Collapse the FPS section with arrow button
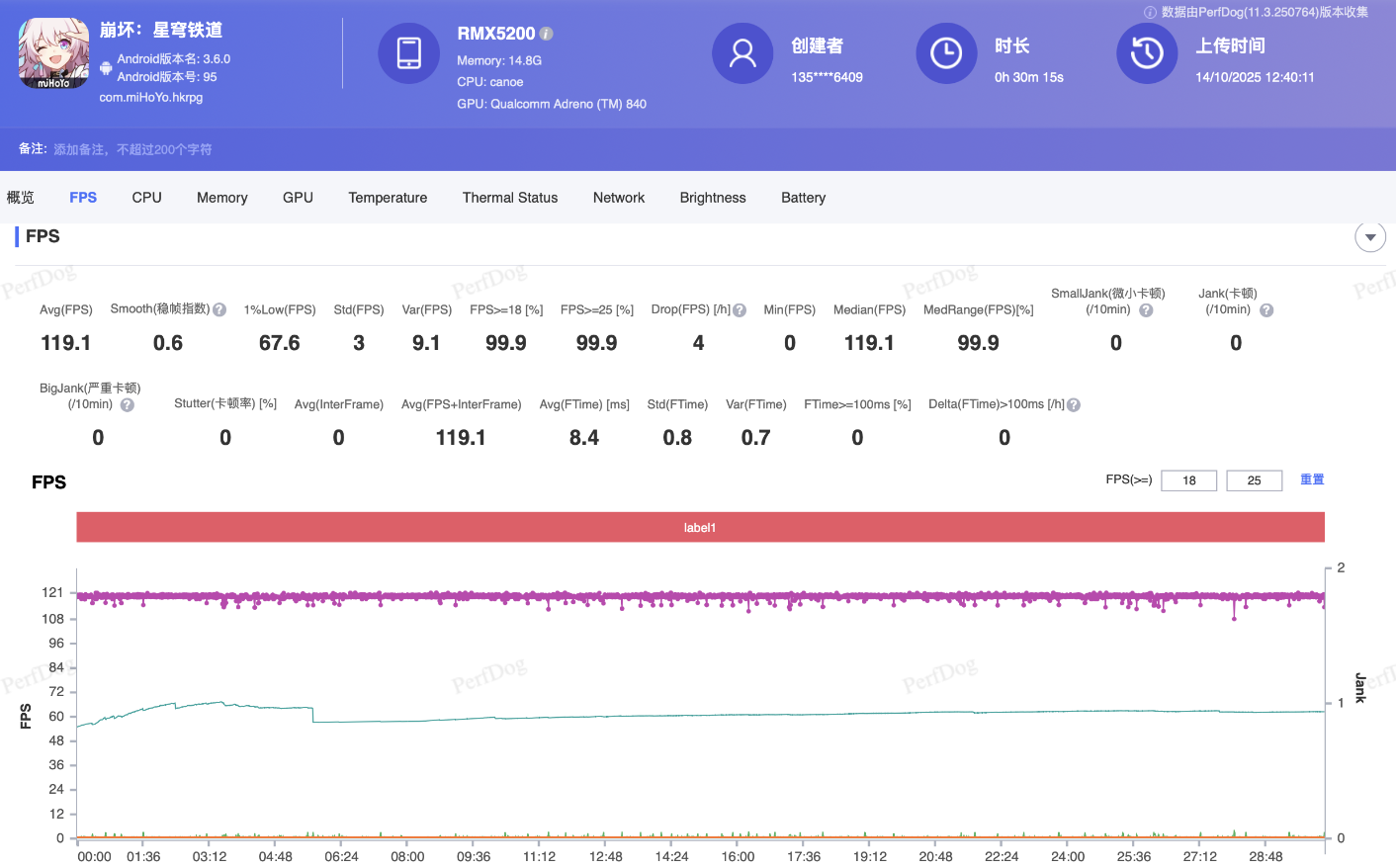This screenshot has width=1396, height=868. pos(1369,237)
